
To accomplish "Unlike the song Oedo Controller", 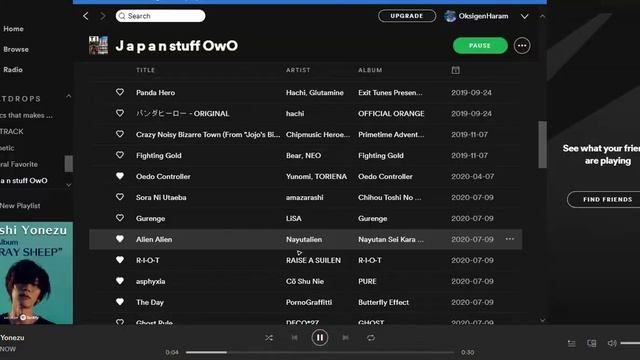I will (120, 176).
